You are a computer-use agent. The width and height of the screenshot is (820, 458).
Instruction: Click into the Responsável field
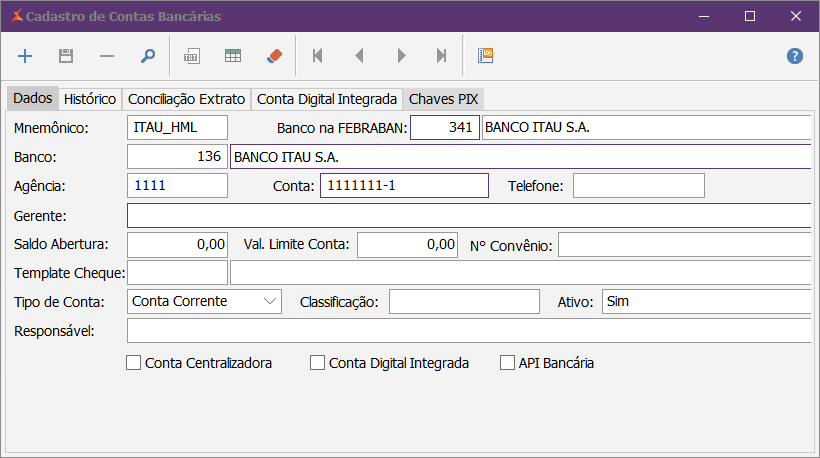(x=469, y=331)
